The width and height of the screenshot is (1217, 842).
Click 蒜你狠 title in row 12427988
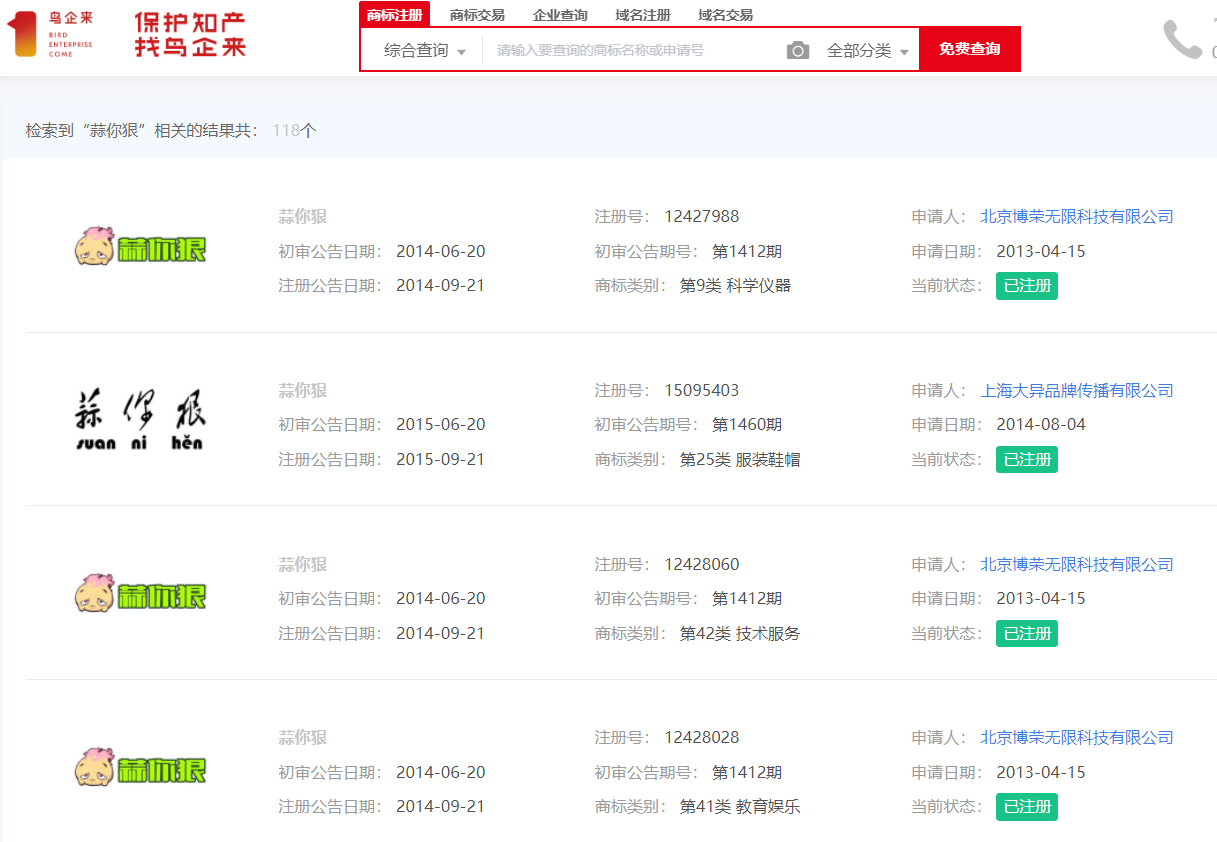303,217
